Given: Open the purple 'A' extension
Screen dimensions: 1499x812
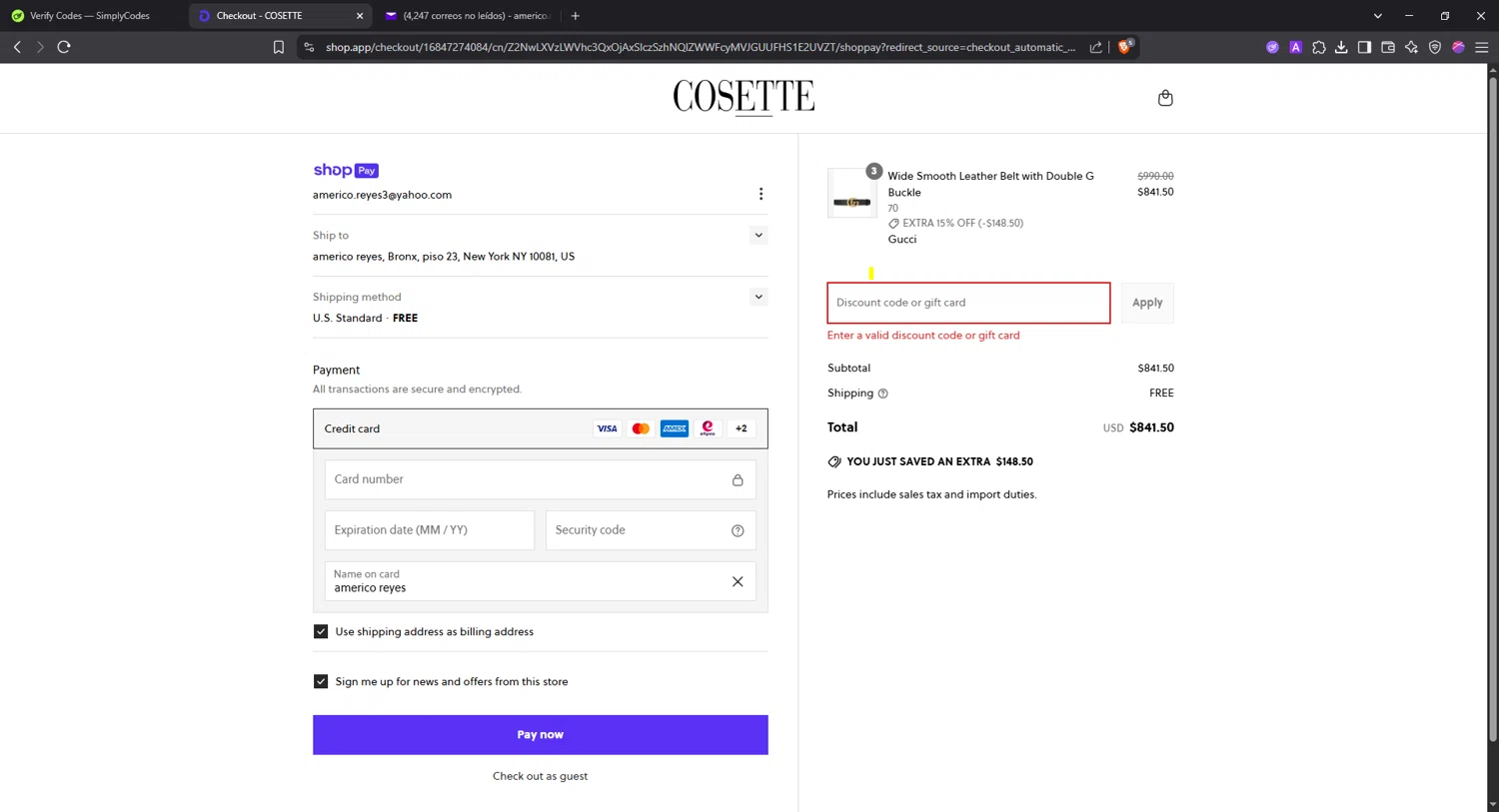Looking at the screenshot, I should 1295,47.
